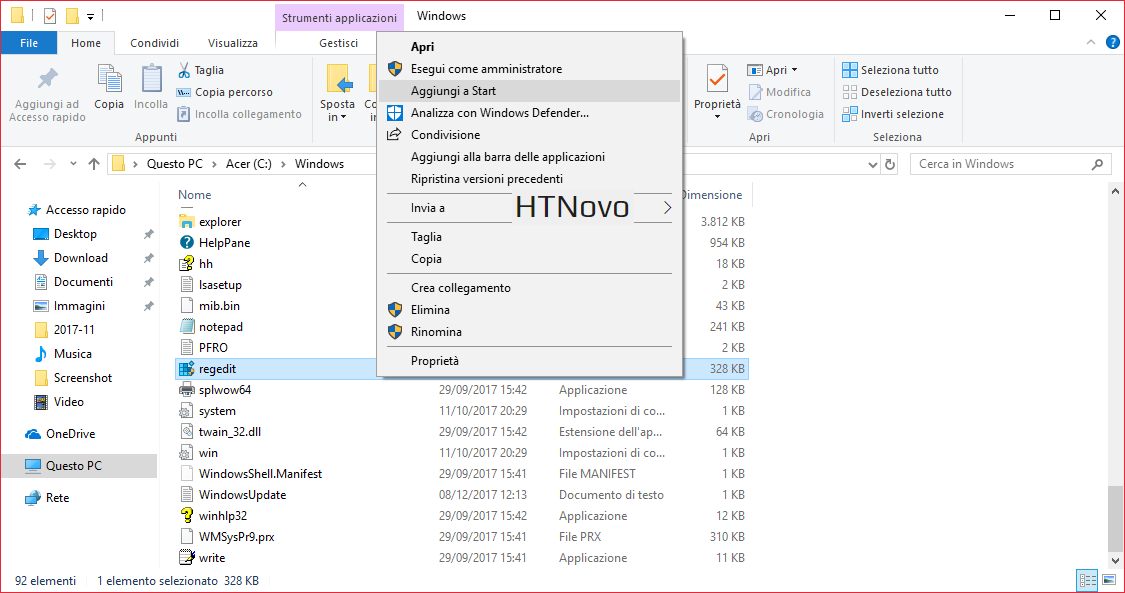
Task: Choose Proprietà at context menu bottom
Action: click(529, 361)
